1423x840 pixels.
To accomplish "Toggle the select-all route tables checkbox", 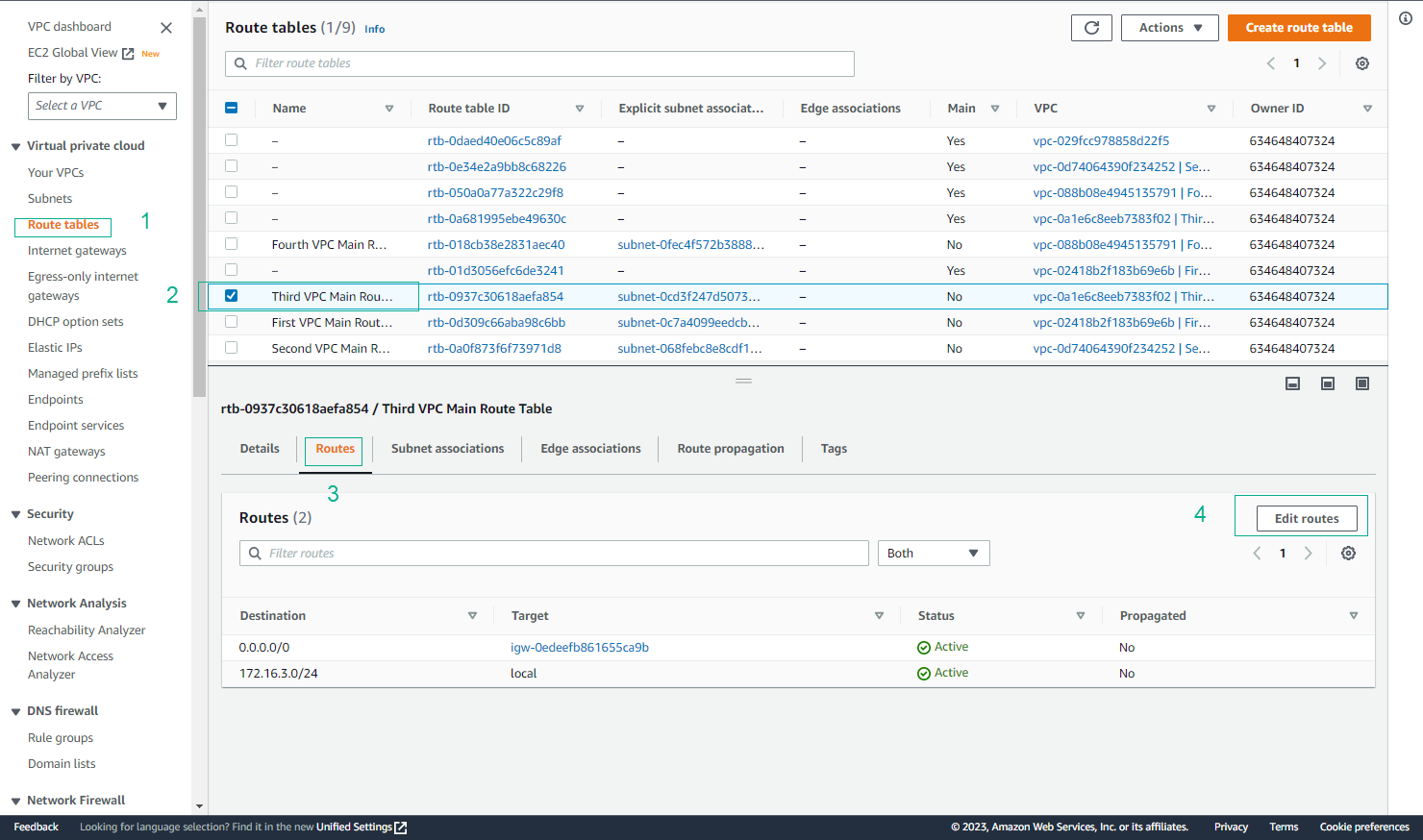I will pos(231,108).
